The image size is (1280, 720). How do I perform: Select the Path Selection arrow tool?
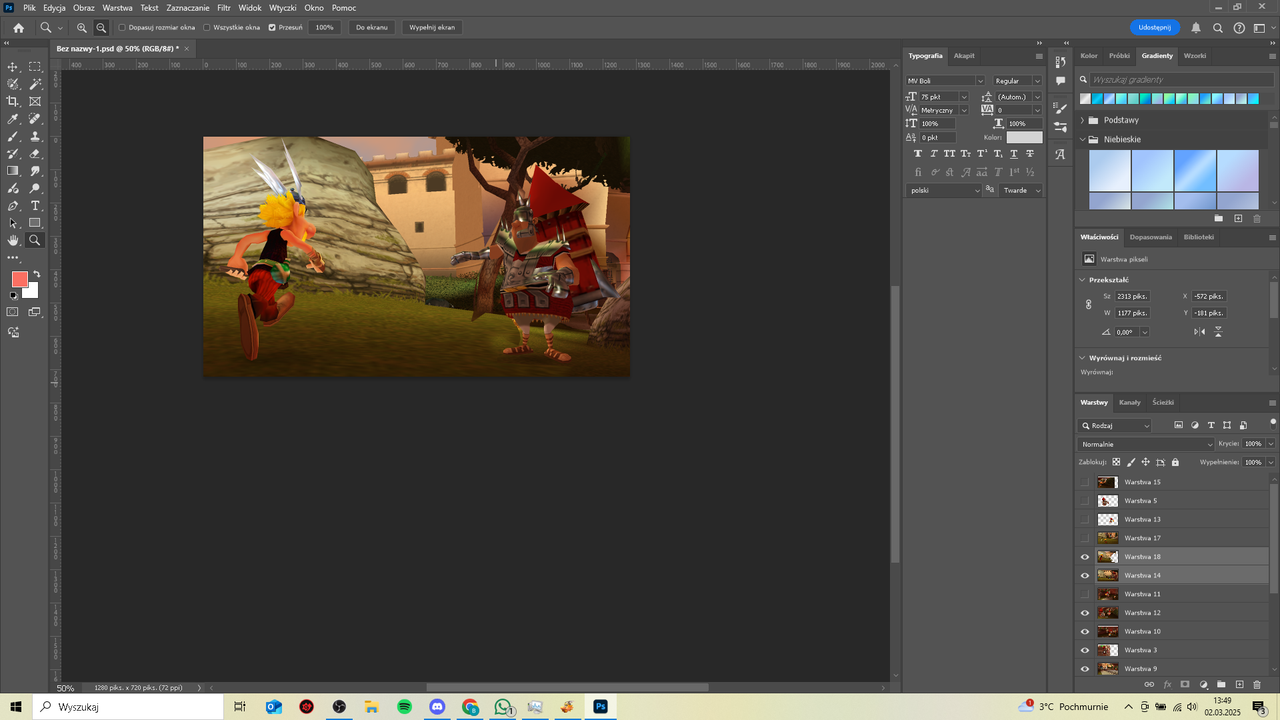pyautogui.click(x=13, y=223)
